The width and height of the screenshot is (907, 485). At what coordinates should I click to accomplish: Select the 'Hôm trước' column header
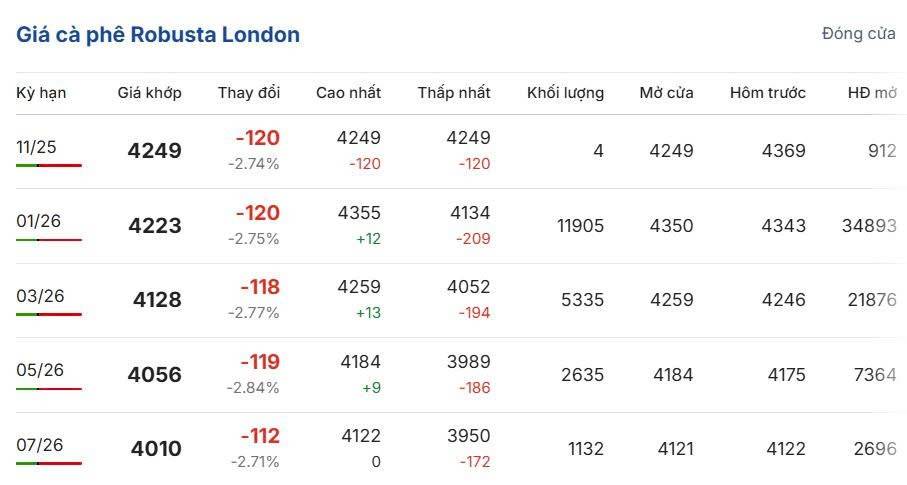[x=767, y=93]
